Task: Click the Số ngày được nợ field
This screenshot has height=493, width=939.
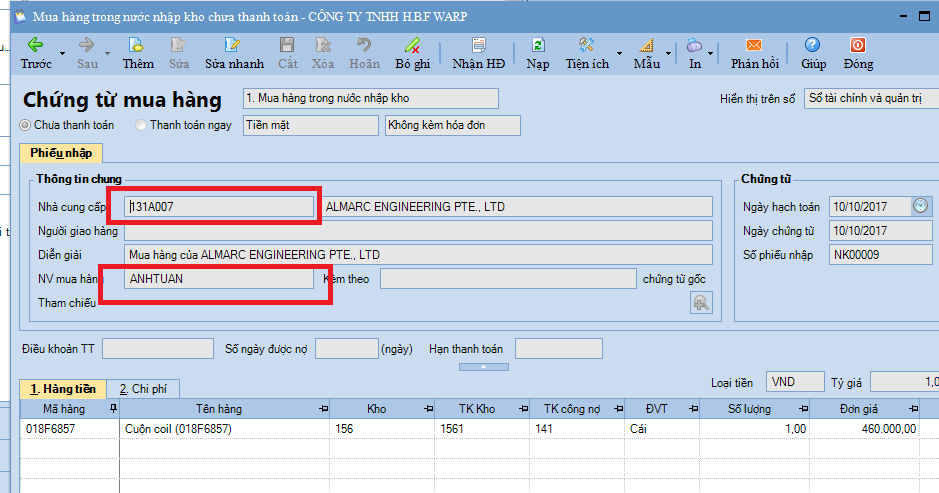Action: (x=347, y=349)
